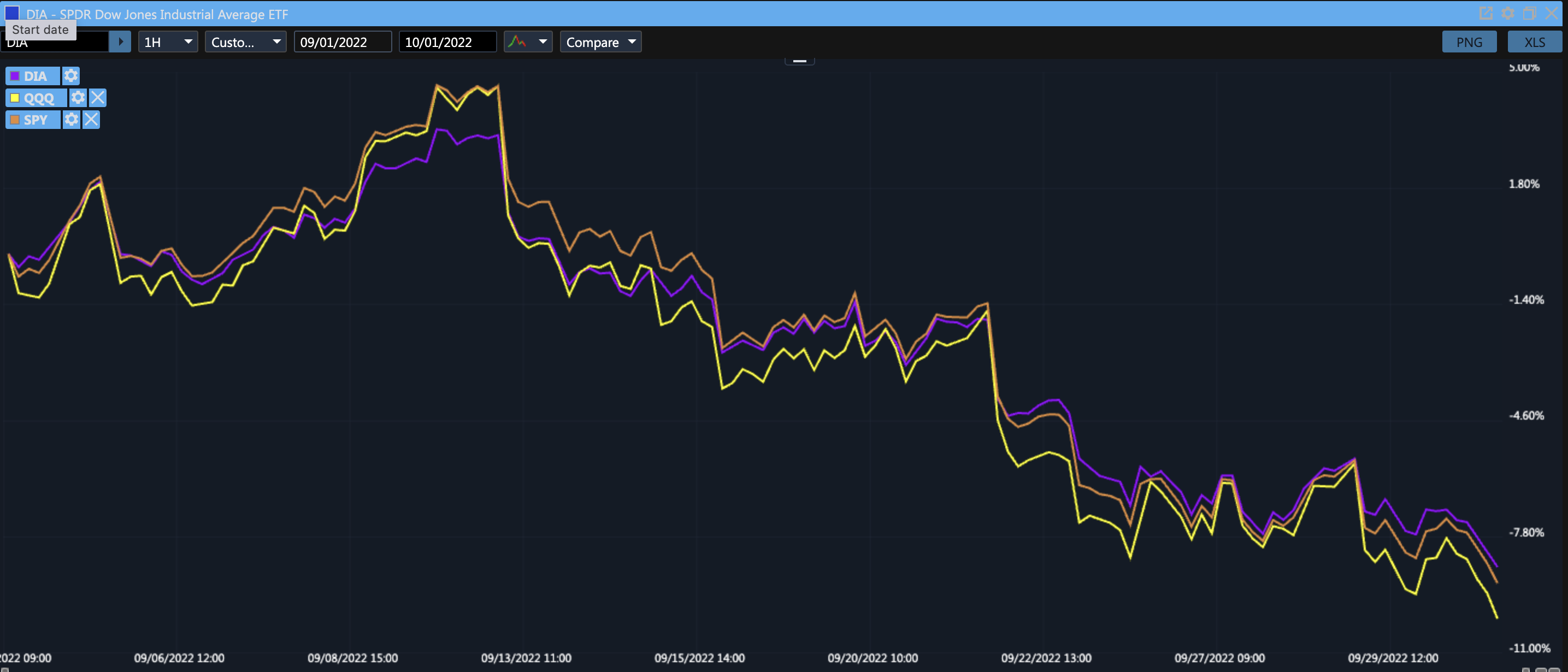
Task: Open the chart type line-style dropdown
Action: coord(528,42)
